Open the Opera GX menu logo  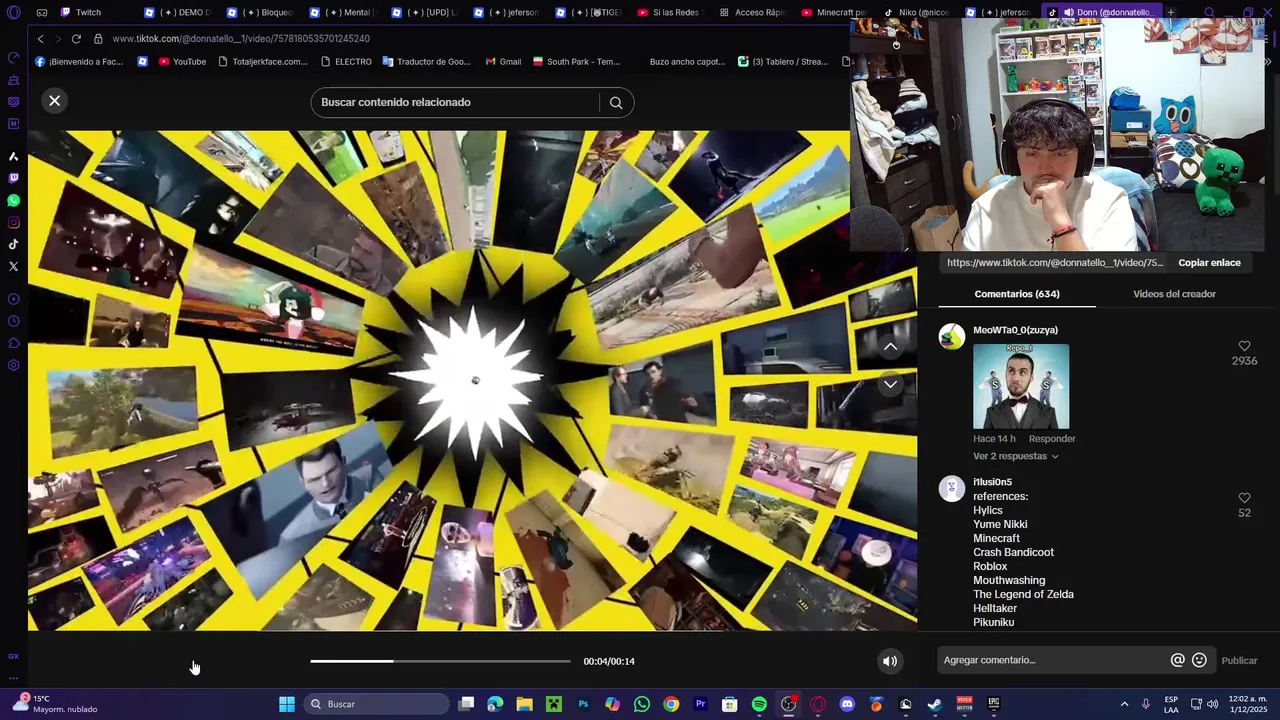pos(13,13)
